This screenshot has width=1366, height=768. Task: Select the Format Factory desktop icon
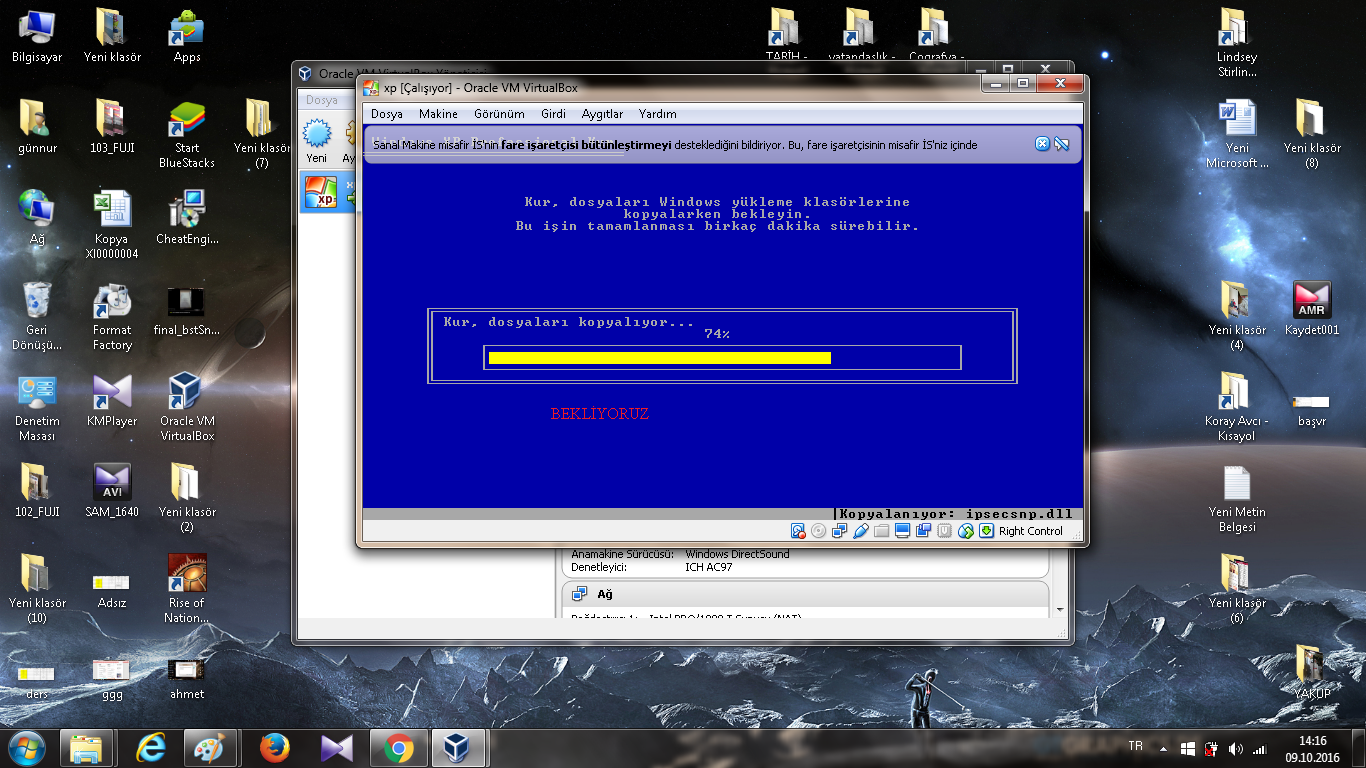pos(112,316)
